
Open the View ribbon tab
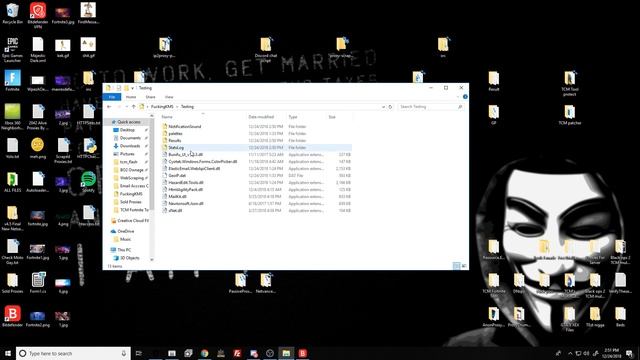point(169,97)
